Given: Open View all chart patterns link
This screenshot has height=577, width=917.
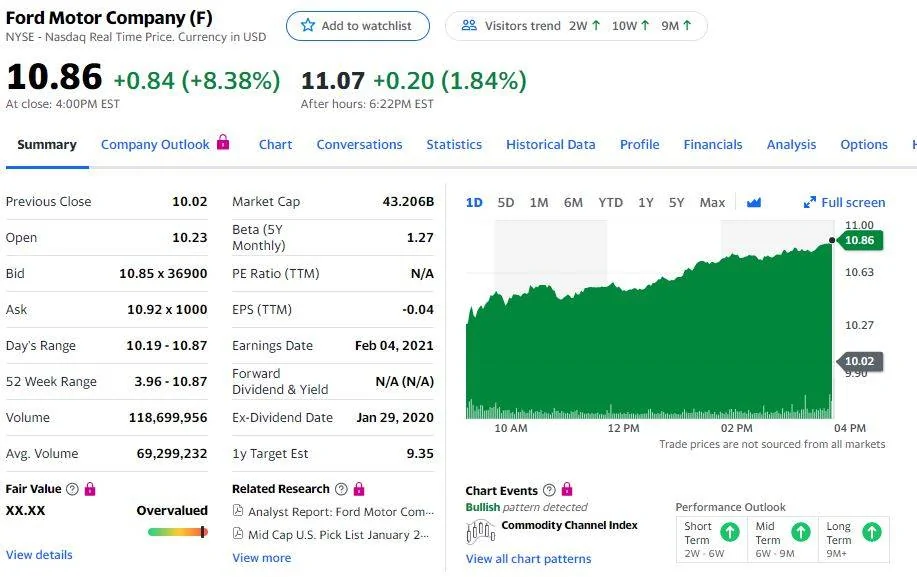Looking at the screenshot, I should (528, 558).
